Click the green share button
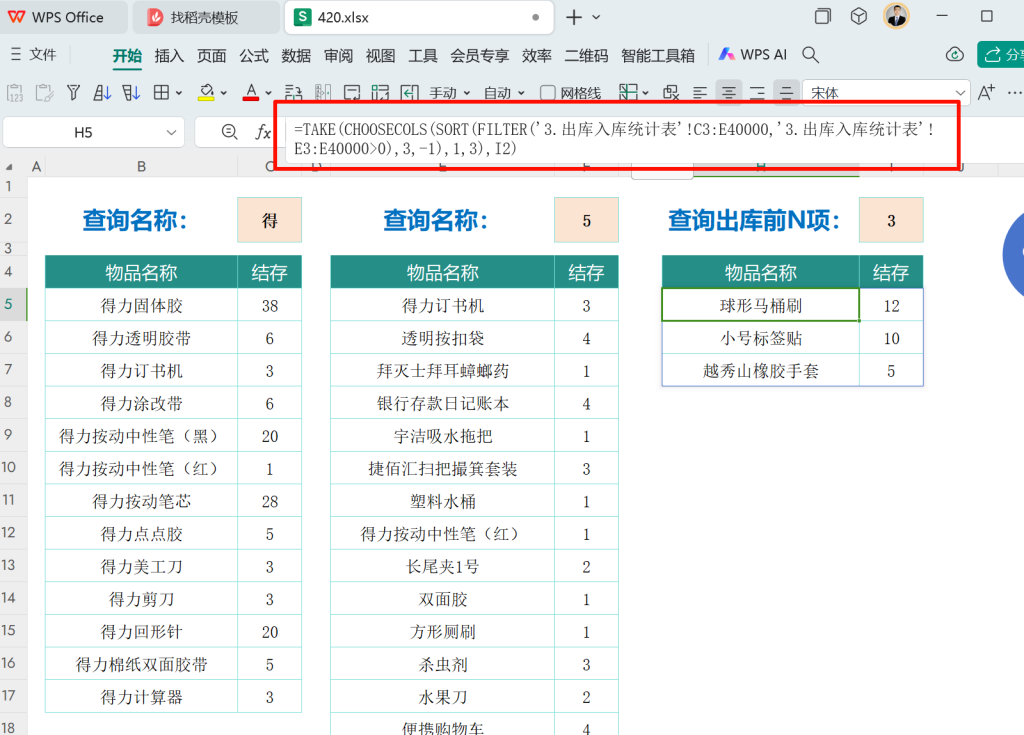The image size is (1024, 735). point(1000,55)
